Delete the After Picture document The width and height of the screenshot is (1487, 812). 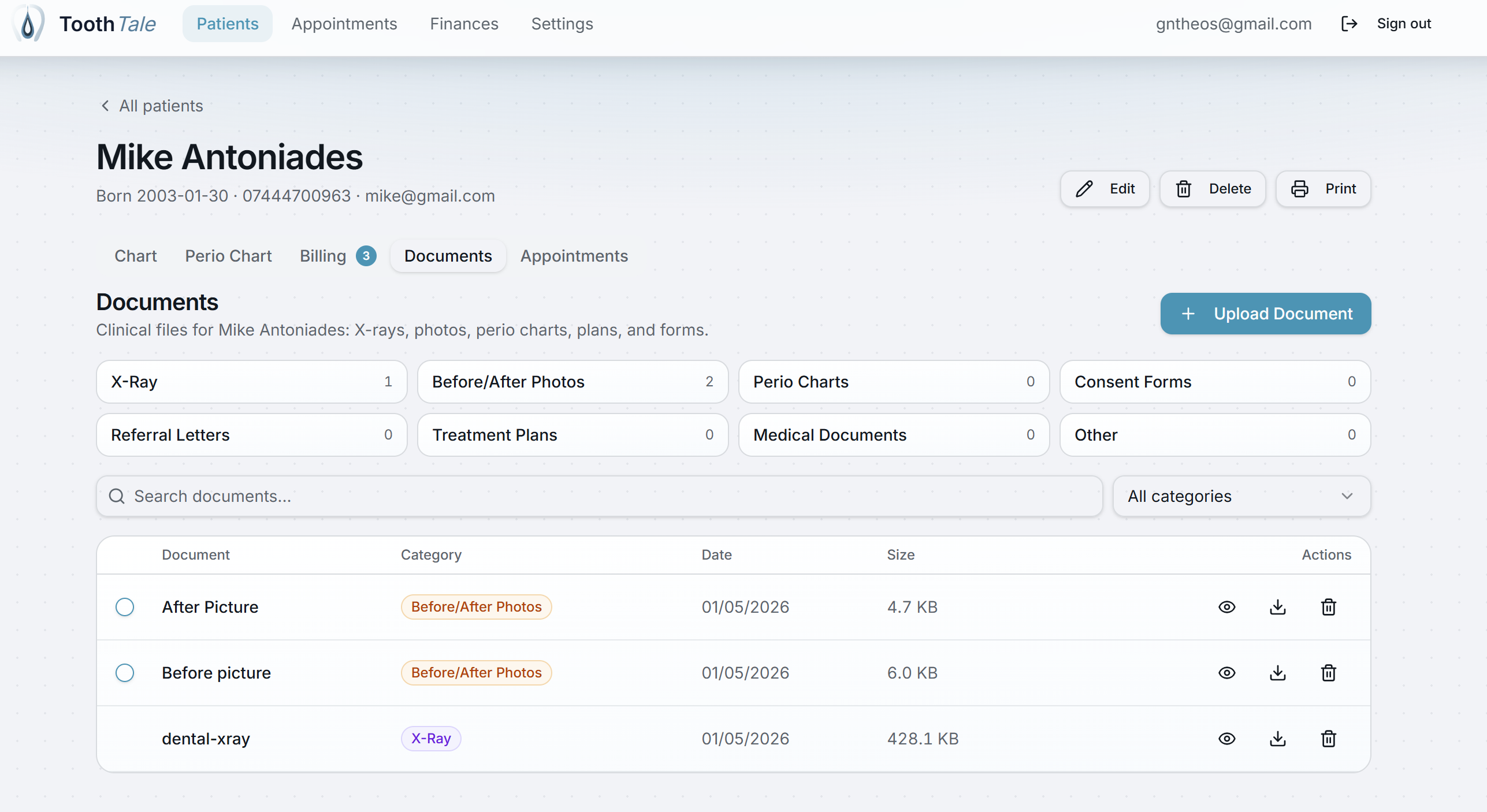(x=1328, y=607)
